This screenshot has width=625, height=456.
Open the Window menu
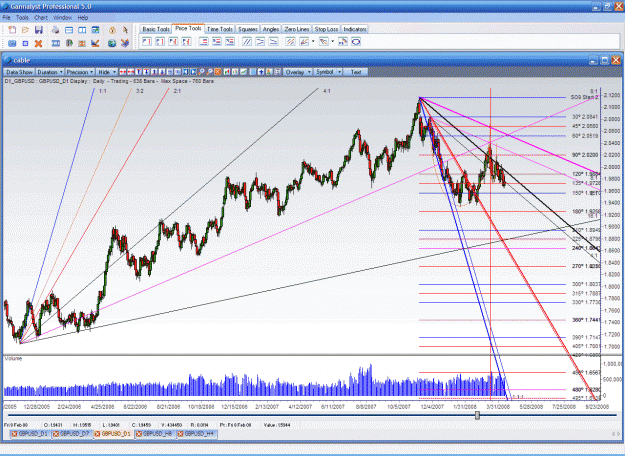click(62, 18)
